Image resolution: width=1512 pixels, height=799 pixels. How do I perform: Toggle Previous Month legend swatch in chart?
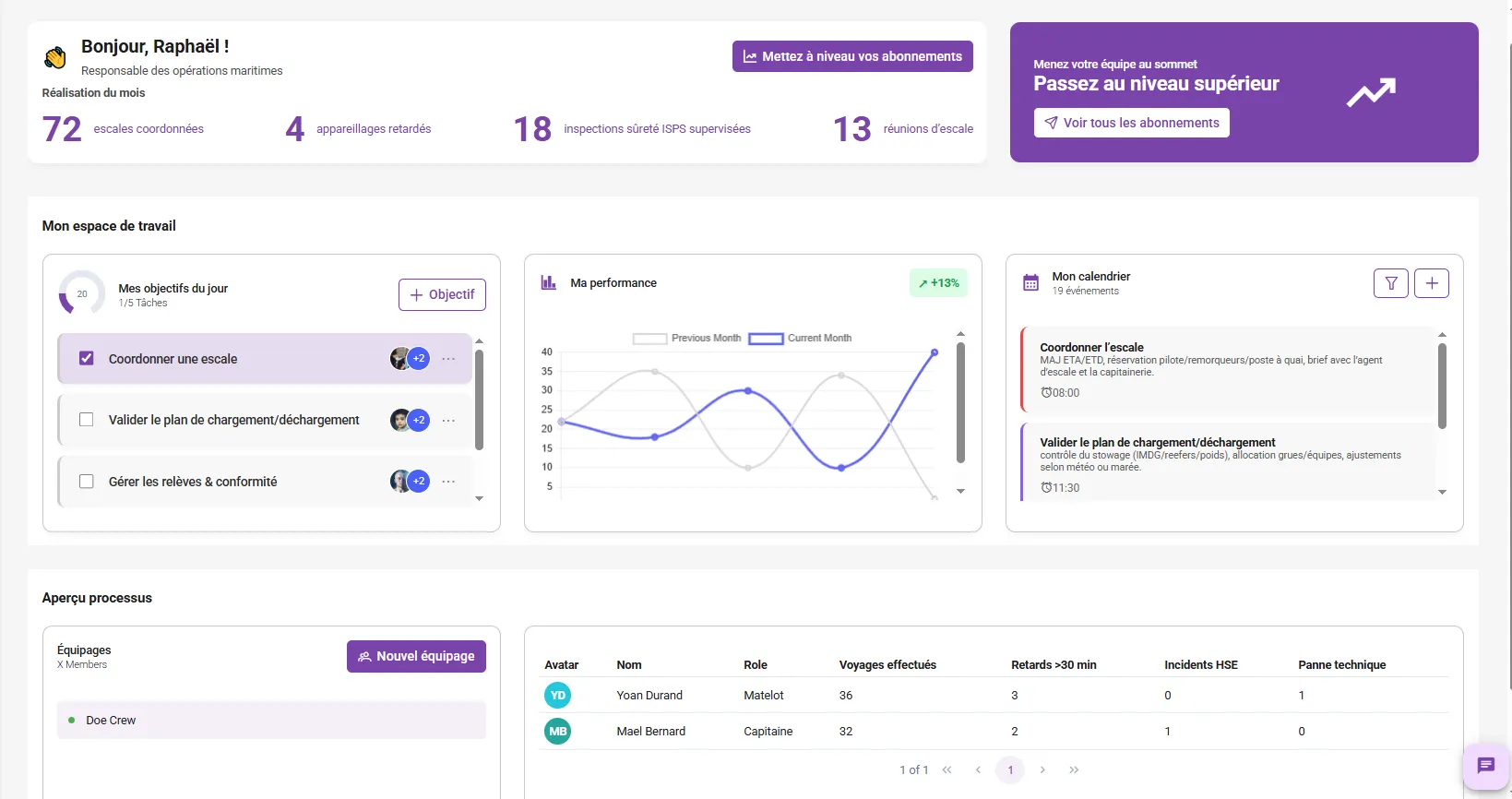[649, 339]
